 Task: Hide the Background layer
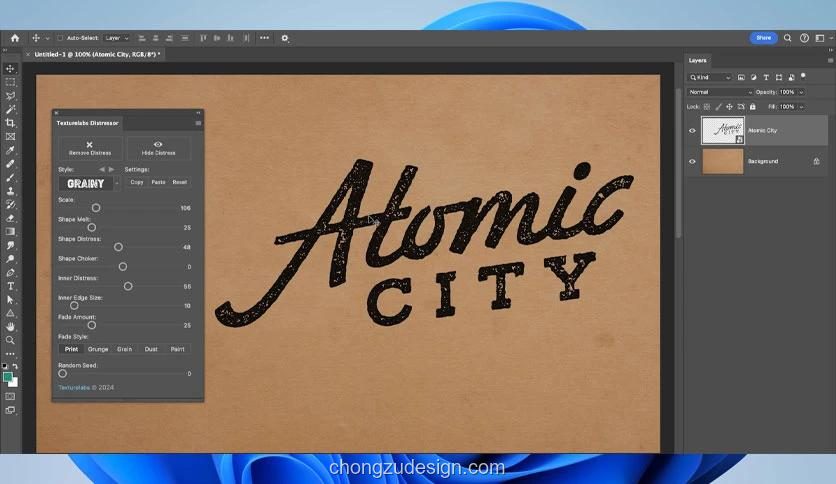(692, 162)
